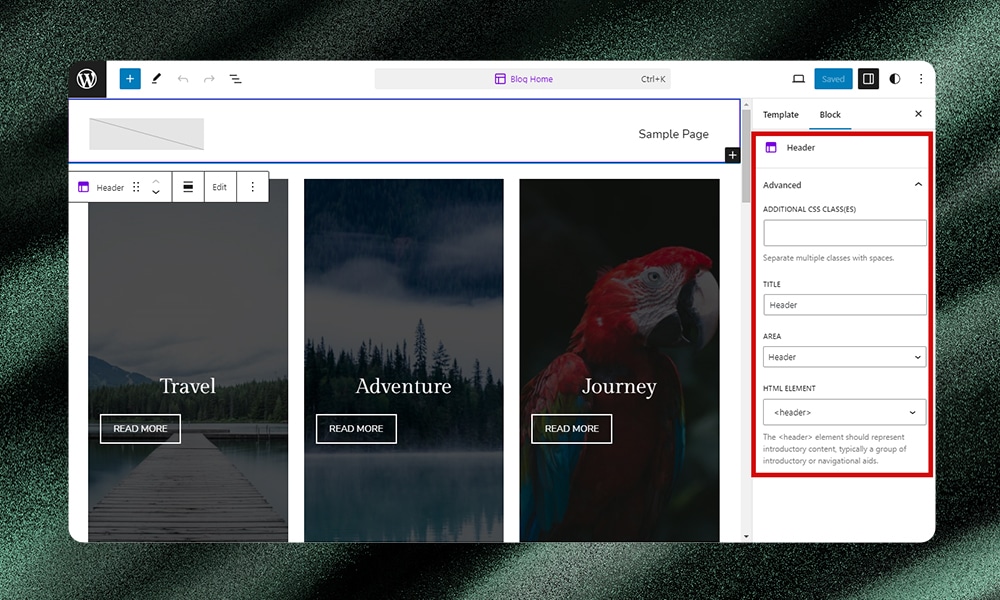
Task: Click the Saved button
Action: coord(833,79)
